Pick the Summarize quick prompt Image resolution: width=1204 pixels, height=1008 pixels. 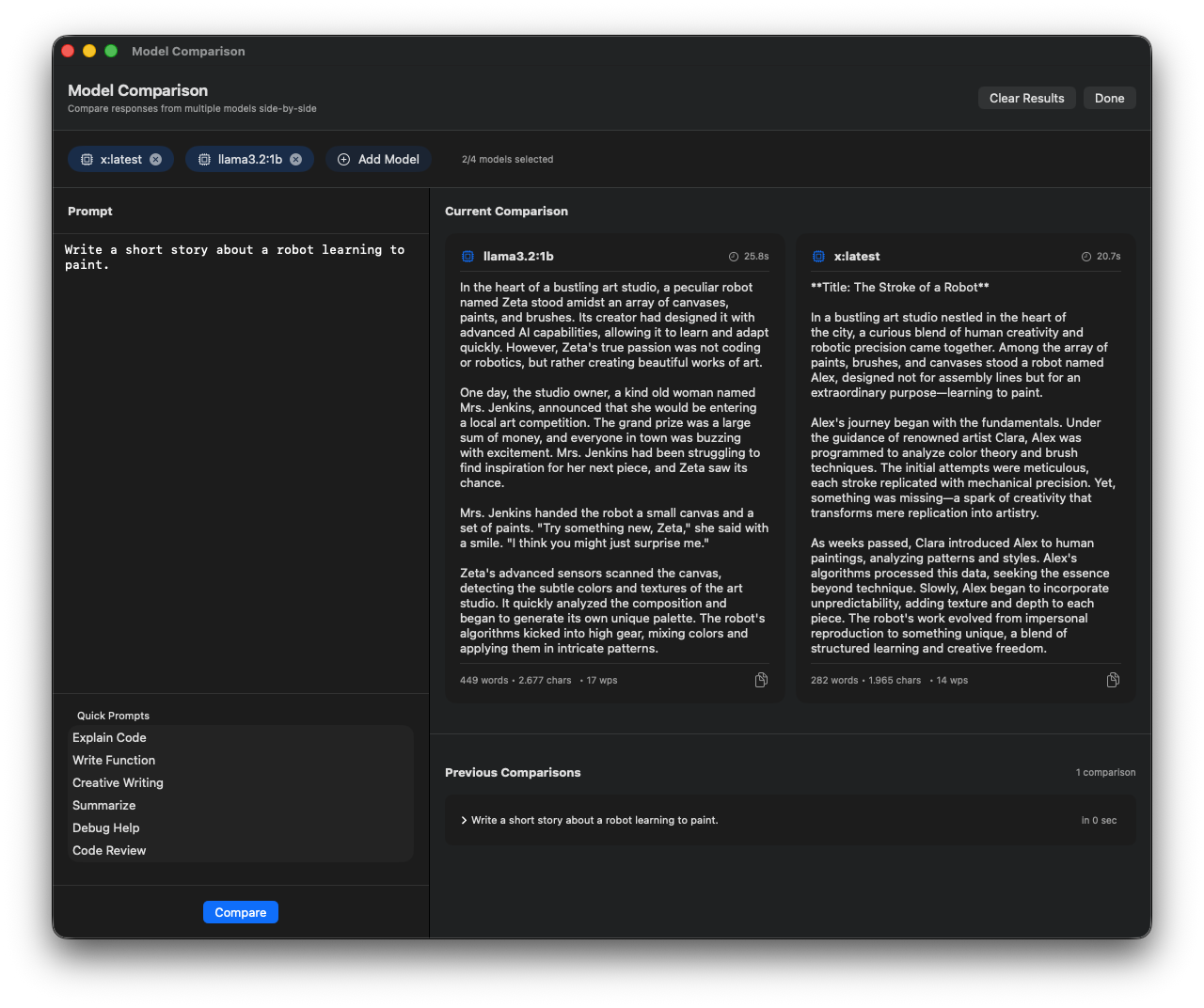point(103,806)
